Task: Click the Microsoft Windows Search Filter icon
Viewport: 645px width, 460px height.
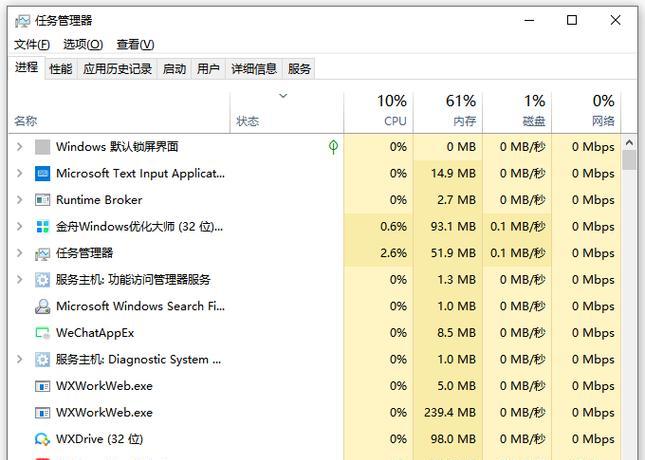Action: tap(42, 306)
